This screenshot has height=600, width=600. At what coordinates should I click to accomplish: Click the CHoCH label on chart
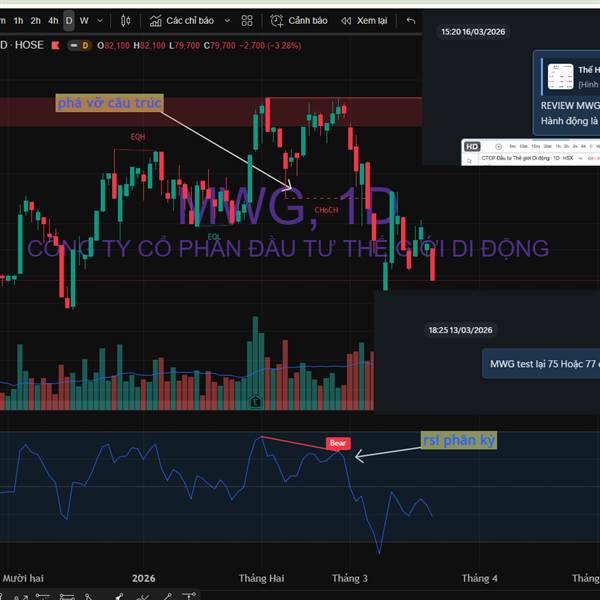pyautogui.click(x=326, y=210)
